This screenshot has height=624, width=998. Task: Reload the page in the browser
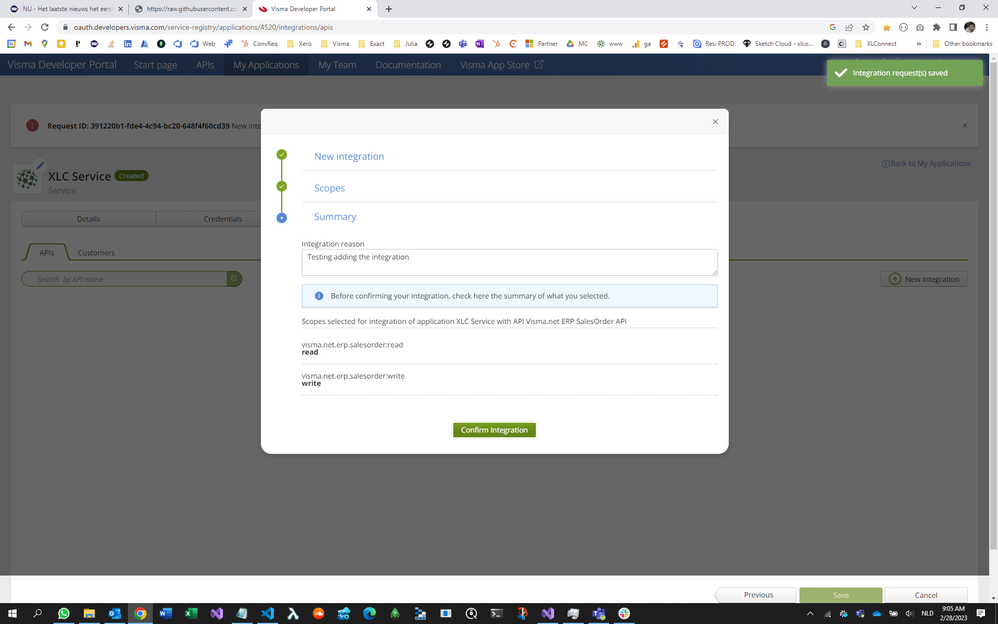pyautogui.click(x=45, y=27)
